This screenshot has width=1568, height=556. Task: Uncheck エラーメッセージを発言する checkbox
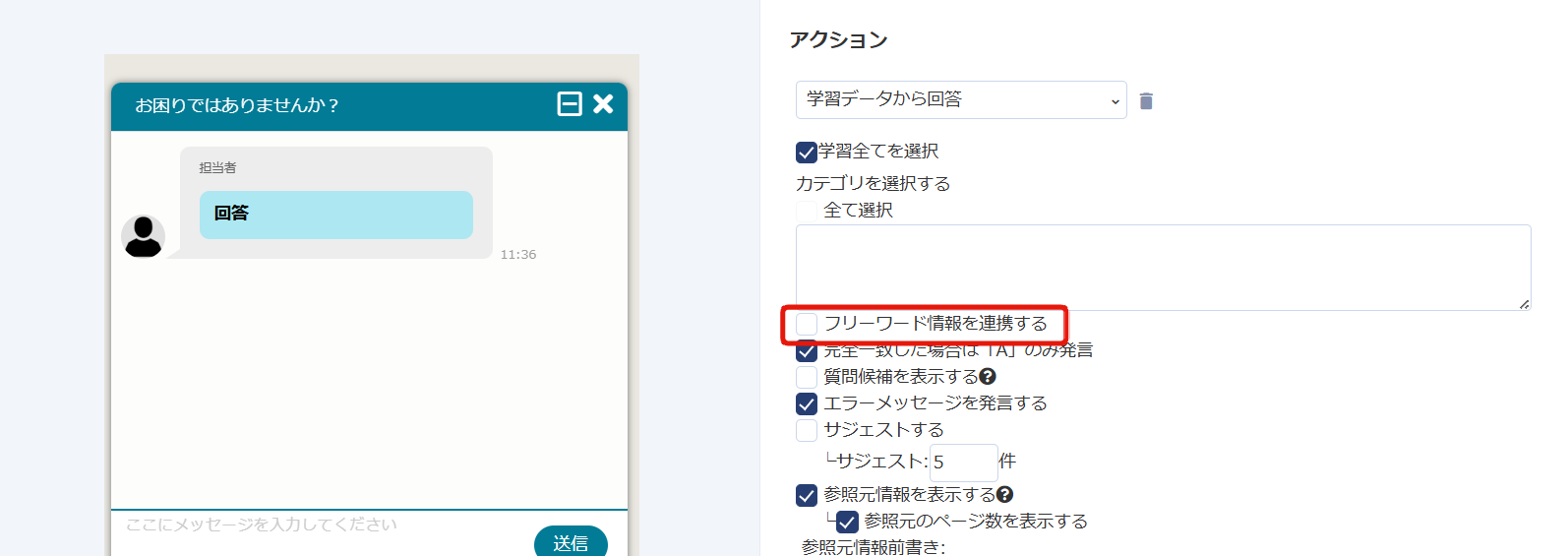tap(807, 403)
